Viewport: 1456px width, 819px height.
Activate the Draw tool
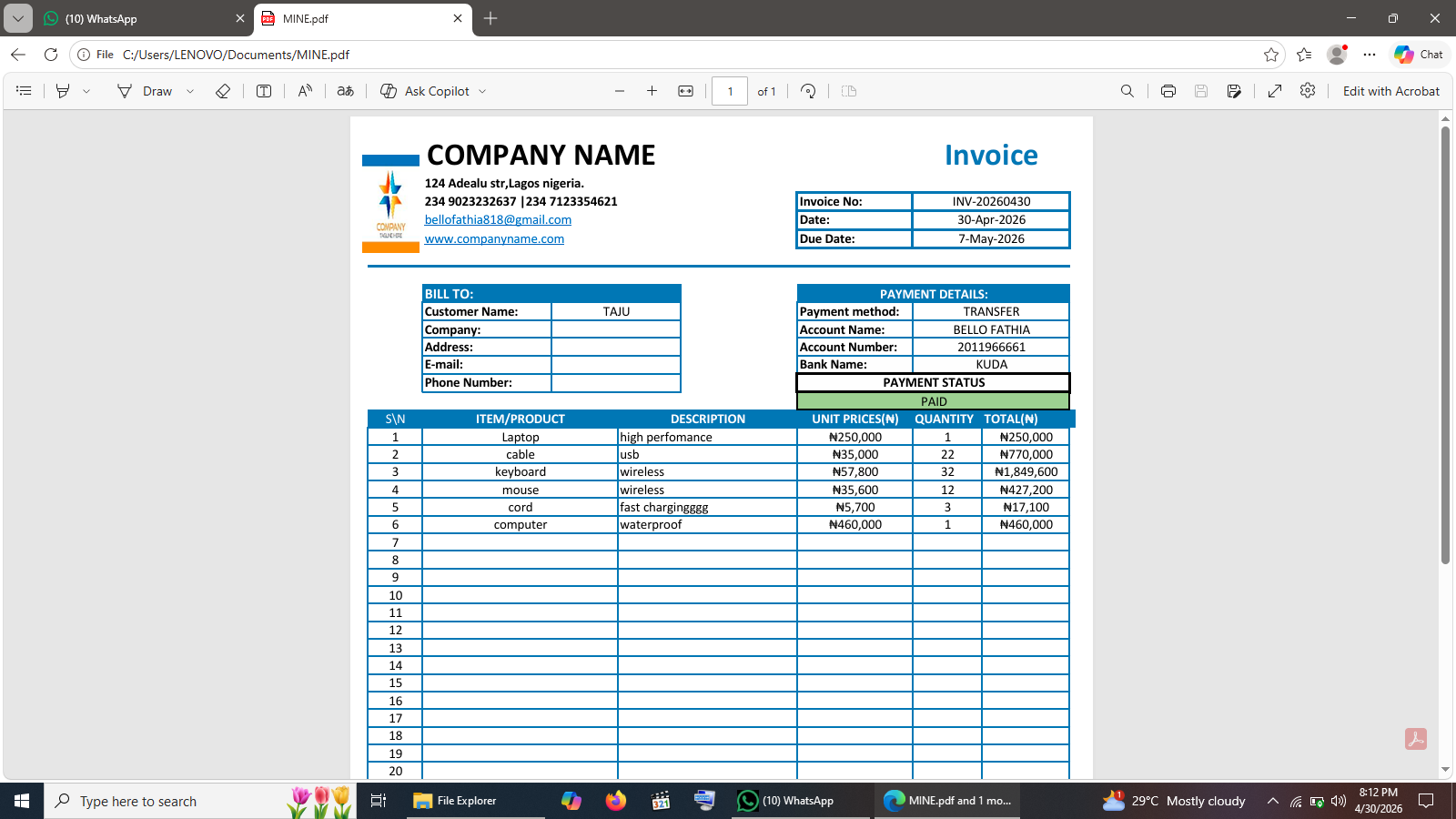coord(145,91)
